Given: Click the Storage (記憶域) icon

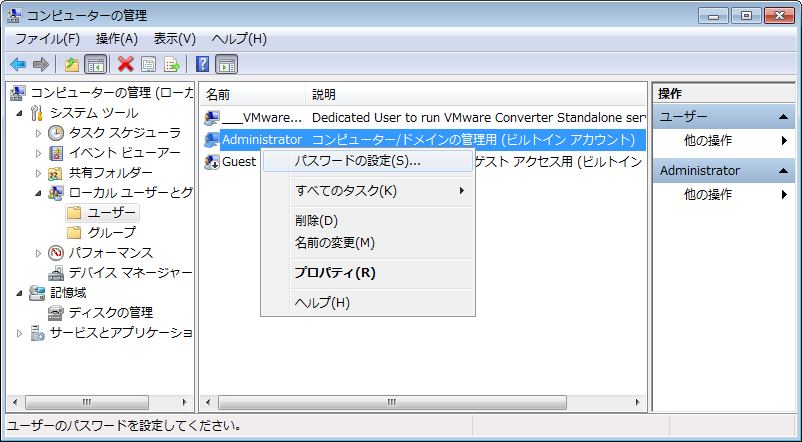Looking at the screenshot, I should (37, 293).
